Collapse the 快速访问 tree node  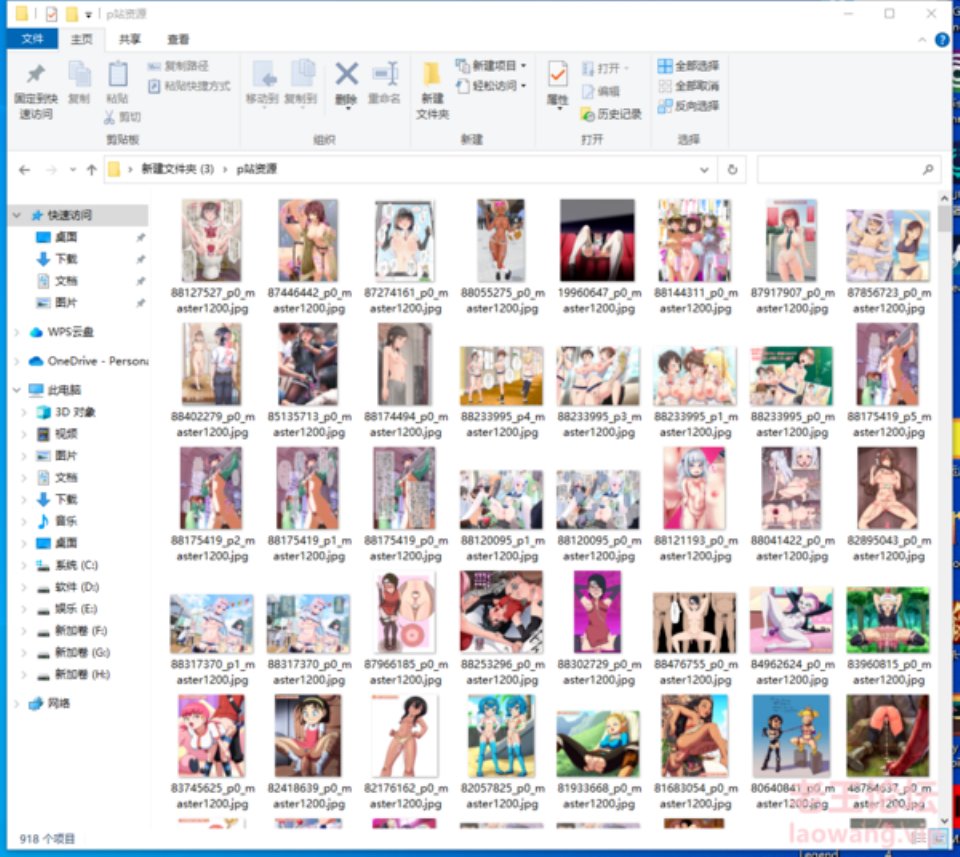tap(17, 215)
